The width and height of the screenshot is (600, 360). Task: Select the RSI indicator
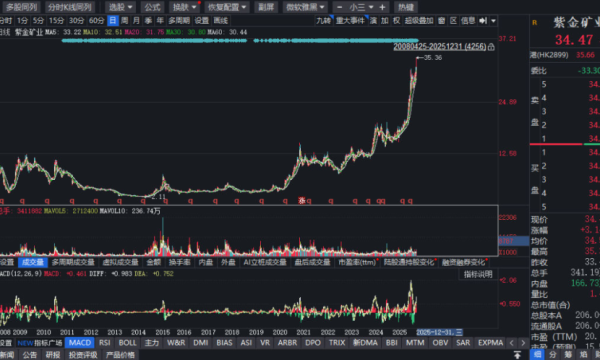pos(104,343)
